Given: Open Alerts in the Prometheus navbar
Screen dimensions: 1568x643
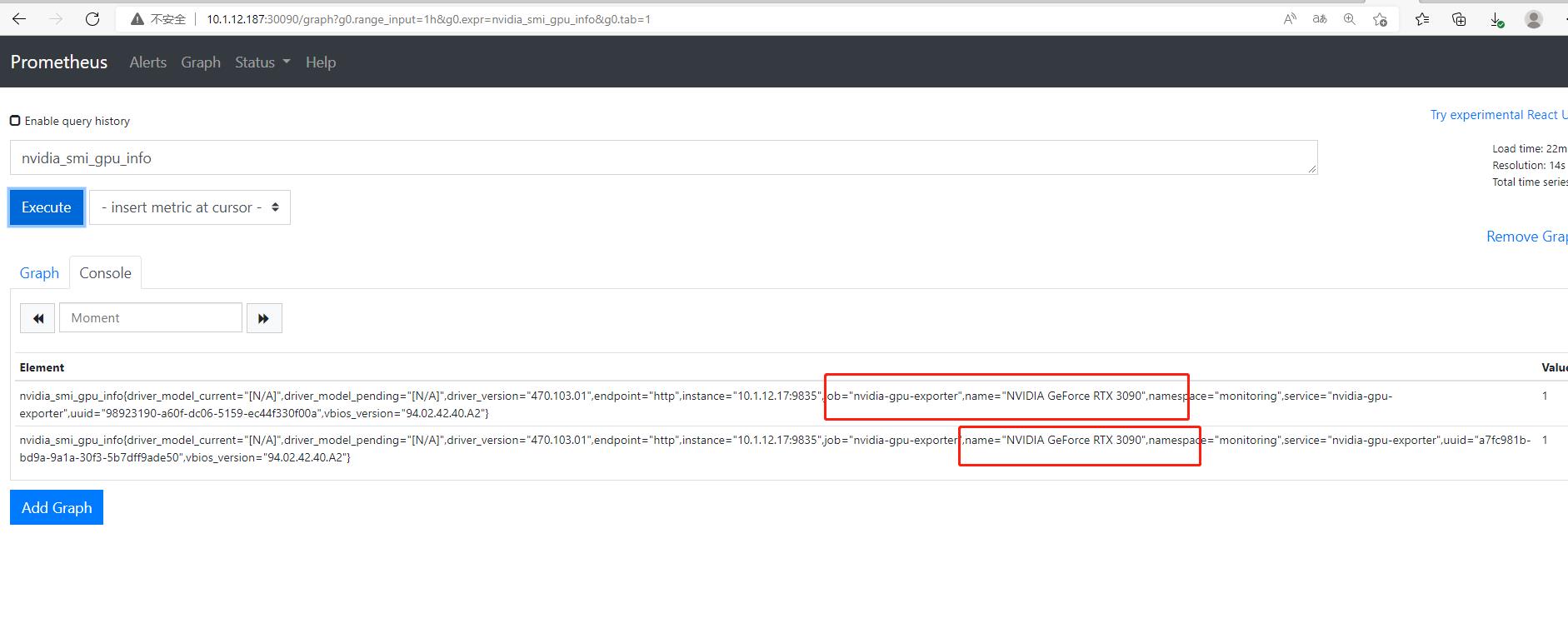Looking at the screenshot, I should tap(147, 62).
